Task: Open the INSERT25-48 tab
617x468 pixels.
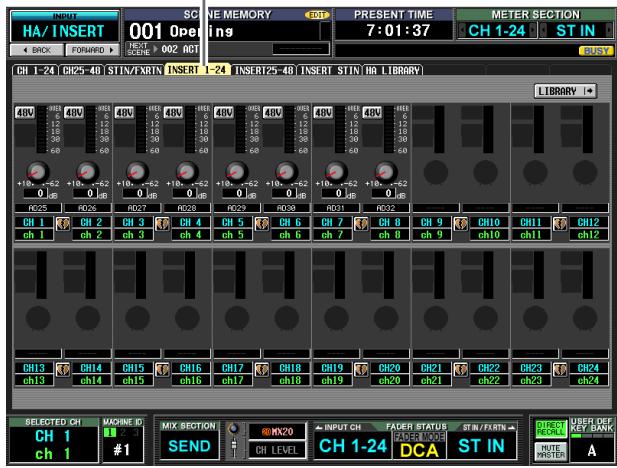Action: click(264, 70)
